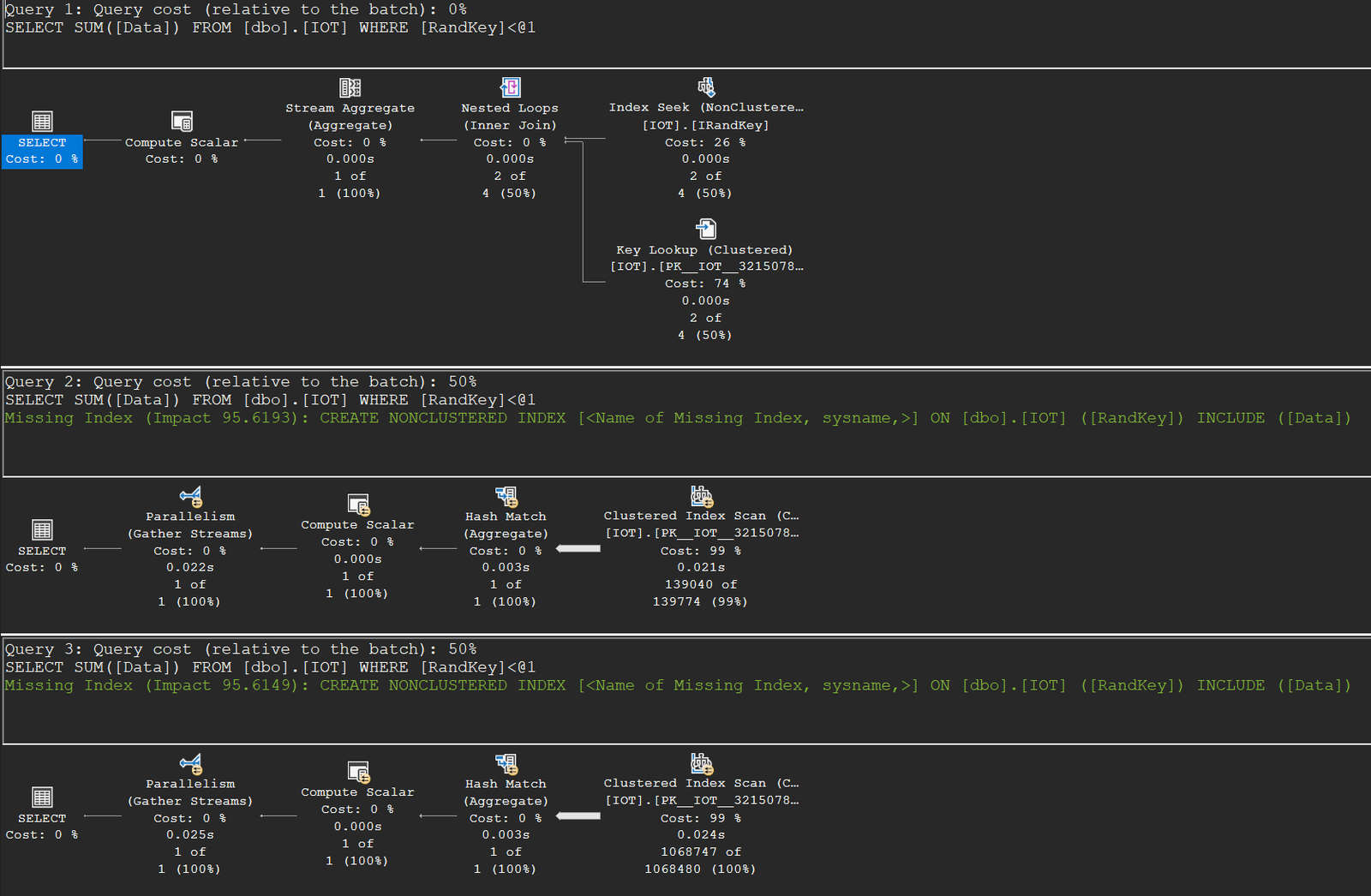The height and width of the screenshot is (896, 1371).
Task: Click the Query 1 SELECT SUM statement text
Action: tap(271, 27)
